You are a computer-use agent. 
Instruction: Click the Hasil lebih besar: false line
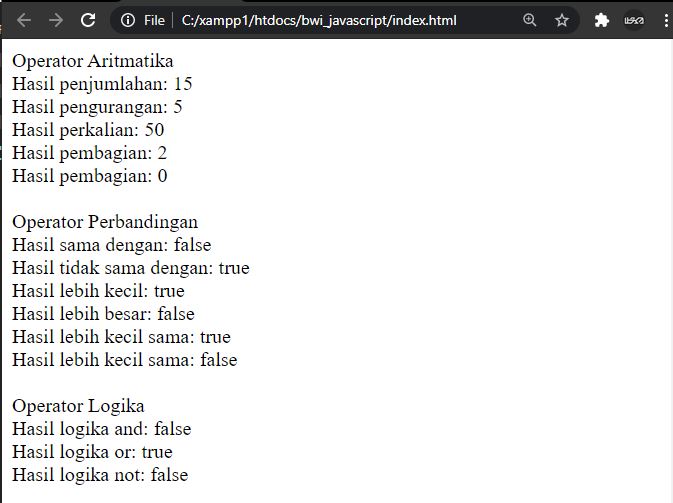tap(103, 314)
